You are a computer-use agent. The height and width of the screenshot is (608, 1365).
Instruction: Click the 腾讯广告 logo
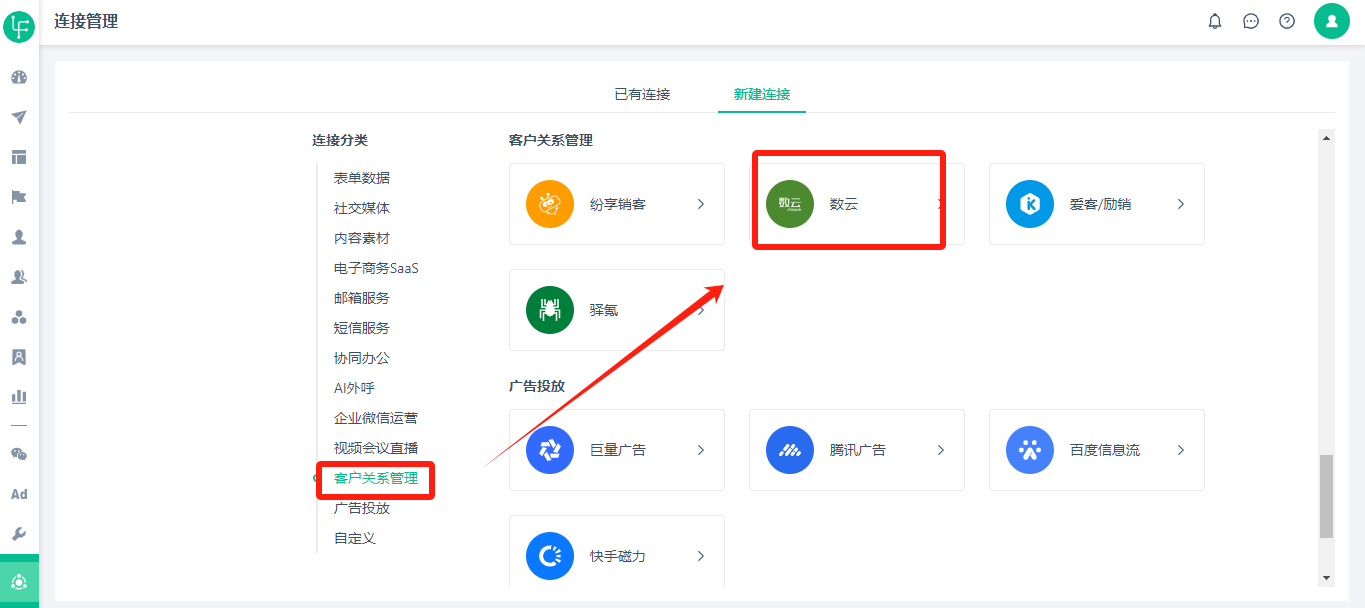pyautogui.click(x=790, y=450)
